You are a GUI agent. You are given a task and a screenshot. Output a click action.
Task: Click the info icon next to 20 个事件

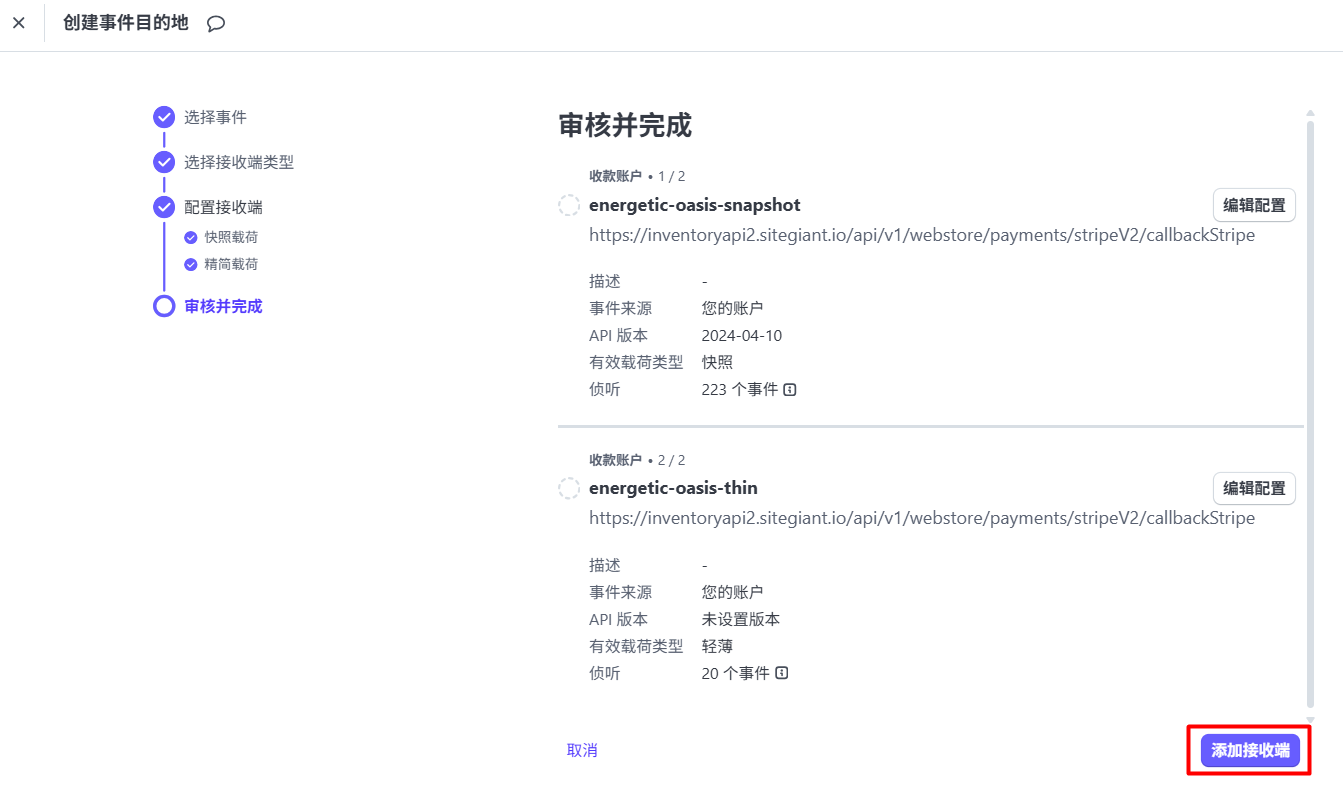pos(782,674)
